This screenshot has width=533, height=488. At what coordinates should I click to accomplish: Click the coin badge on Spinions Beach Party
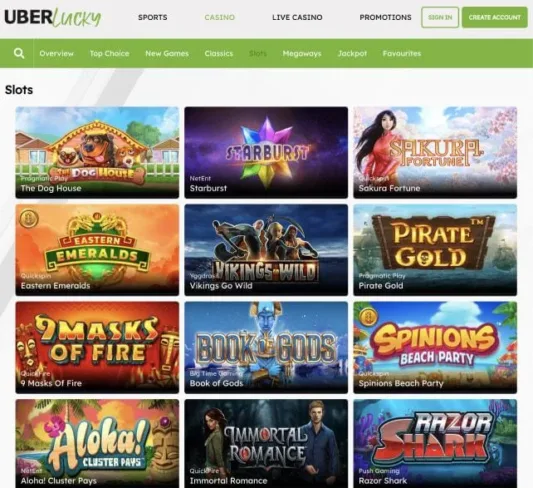pos(367,316)
